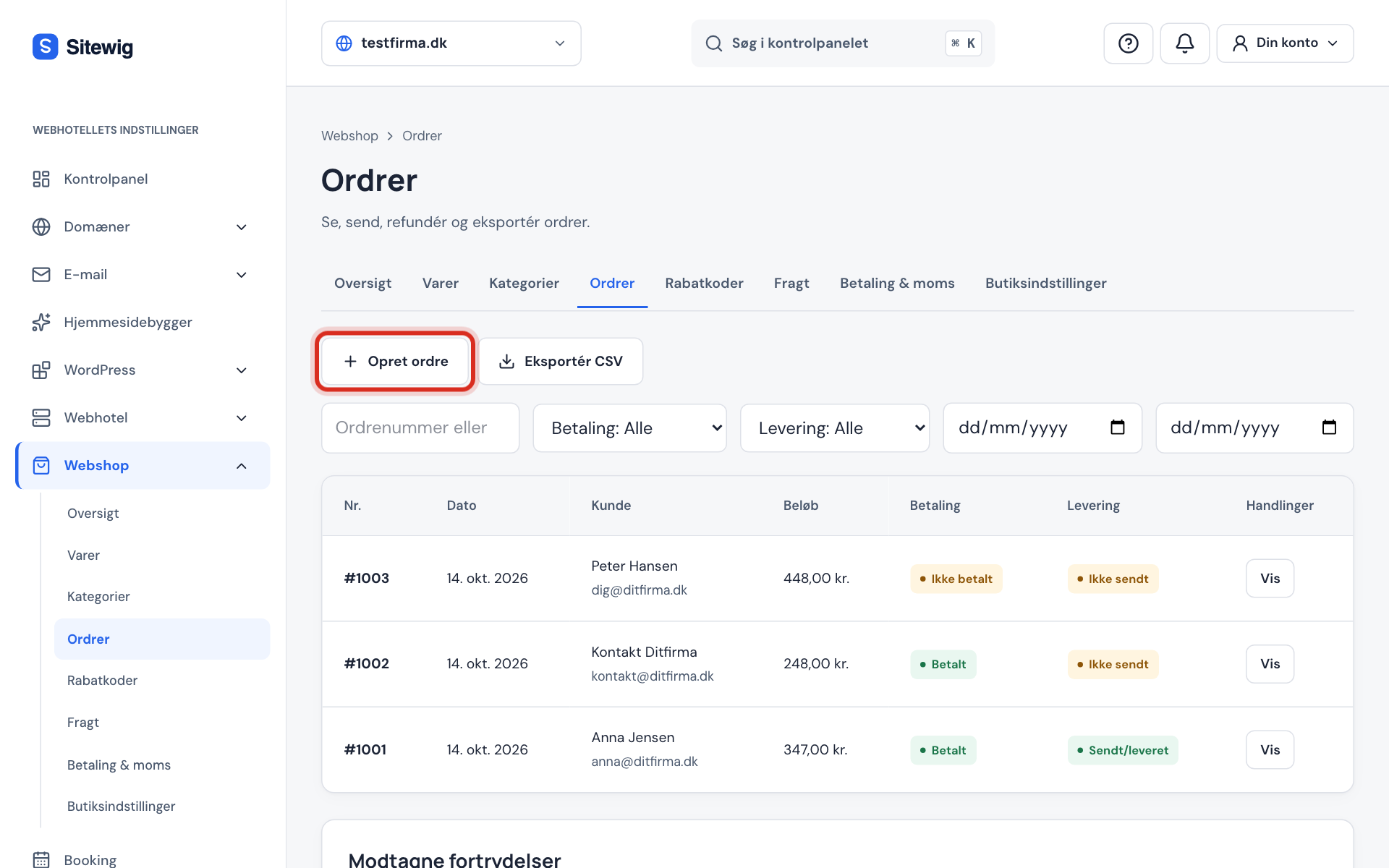The width and height of the screenshot is (1389, 868).
Task: Click the Sitewig logo icon
Action: pos(45,46)
